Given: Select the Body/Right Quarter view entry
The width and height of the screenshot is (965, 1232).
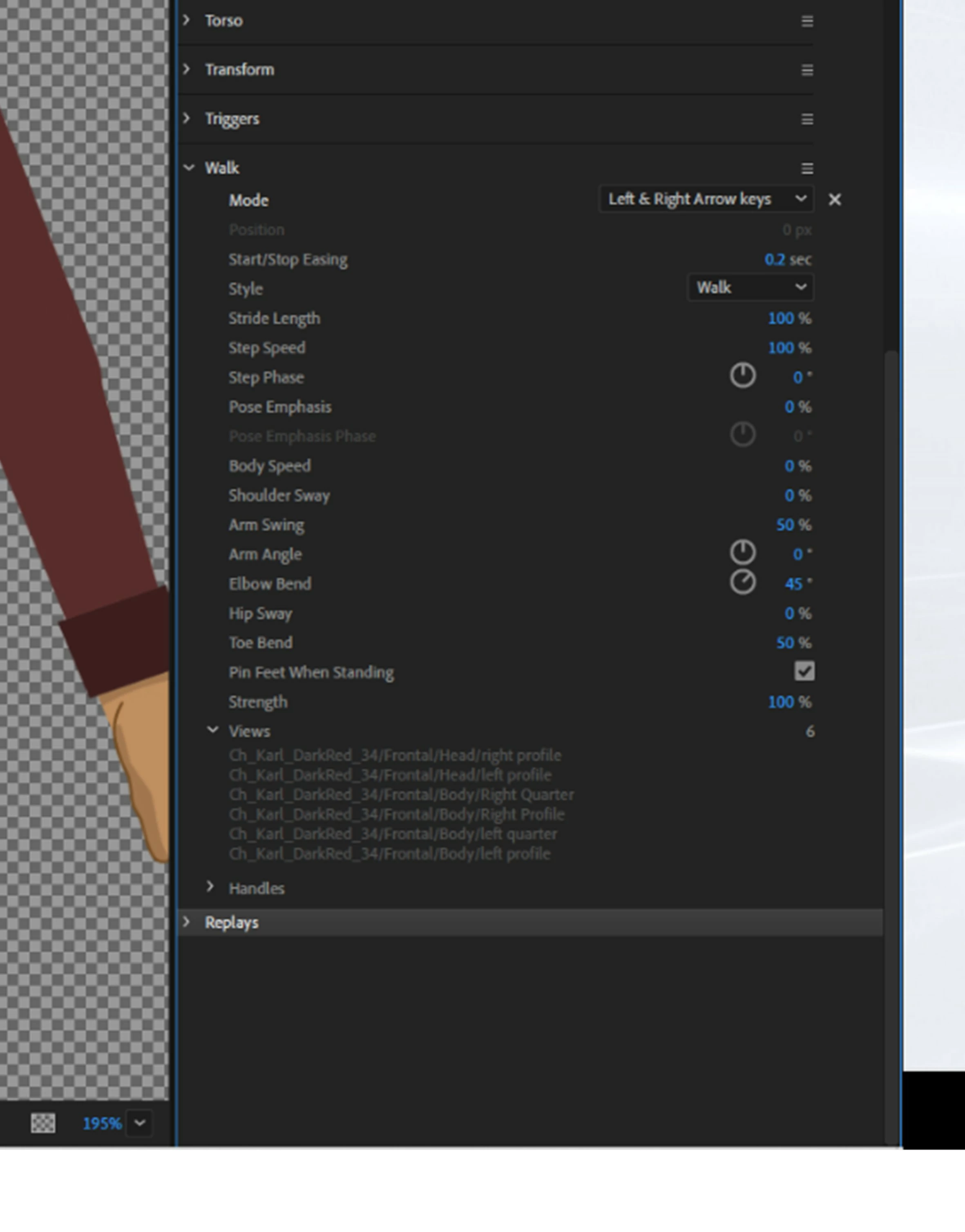Looking at the screenshot, I should click(x=401, y=795).
